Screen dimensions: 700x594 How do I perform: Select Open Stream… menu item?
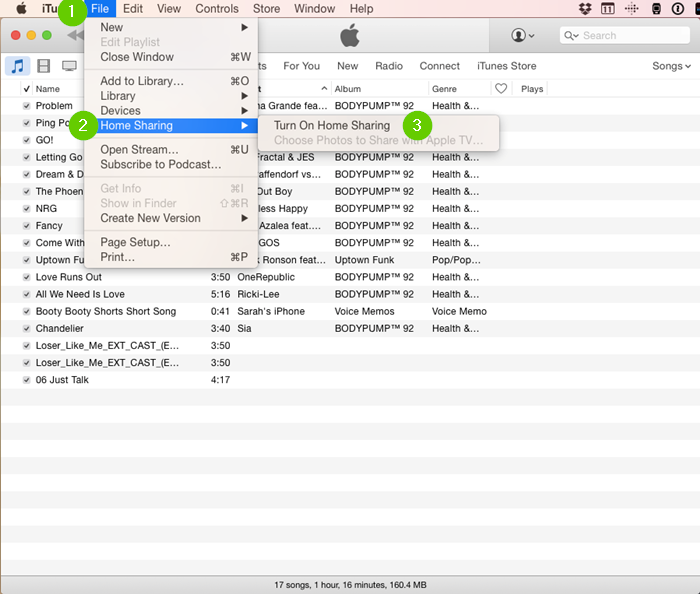pyautogui.click(x=171, y=150)
